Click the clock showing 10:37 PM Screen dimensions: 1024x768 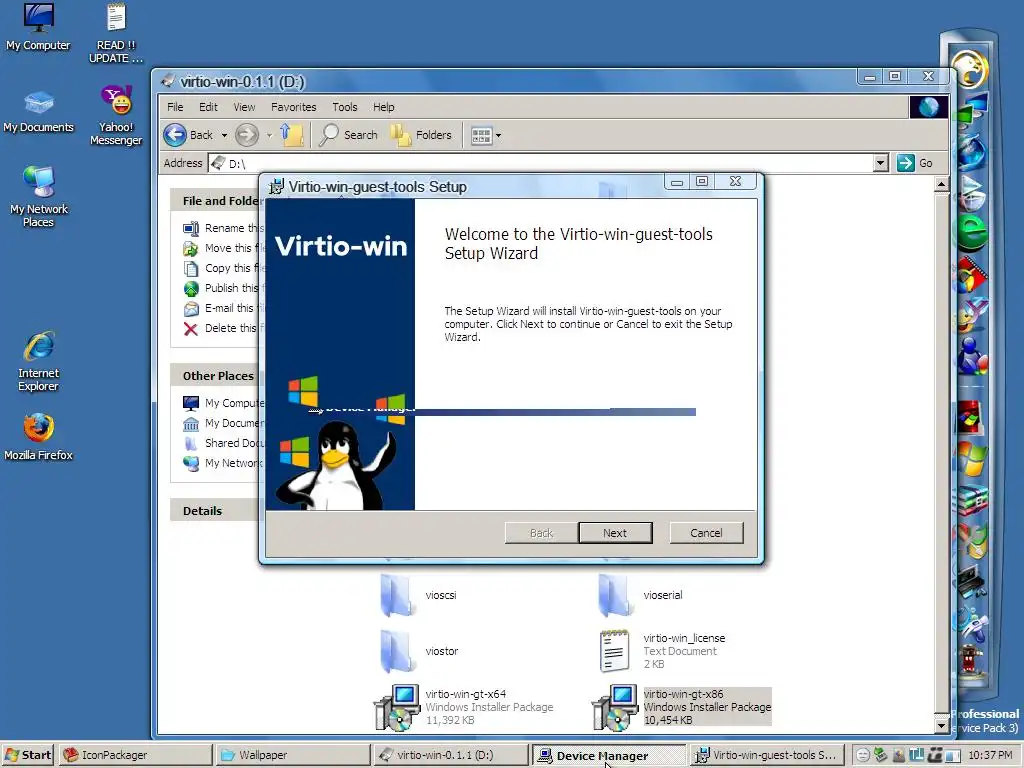990,755
